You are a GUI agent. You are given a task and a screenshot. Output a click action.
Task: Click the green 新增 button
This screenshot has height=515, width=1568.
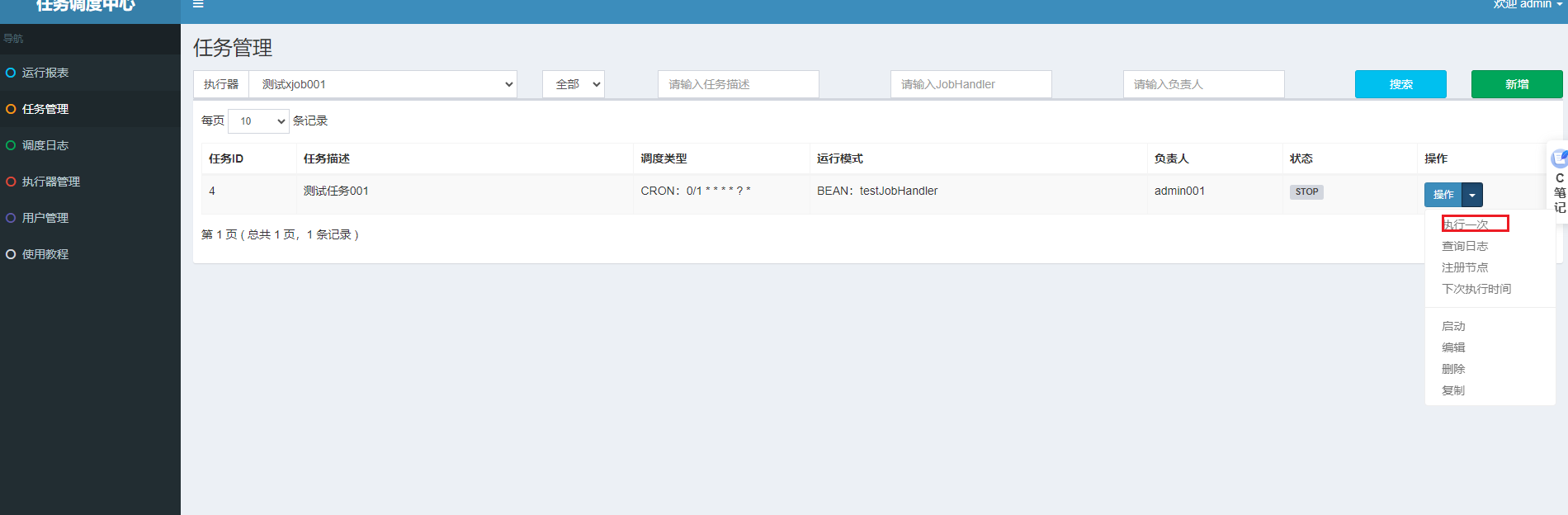(x=1517, y=84)
